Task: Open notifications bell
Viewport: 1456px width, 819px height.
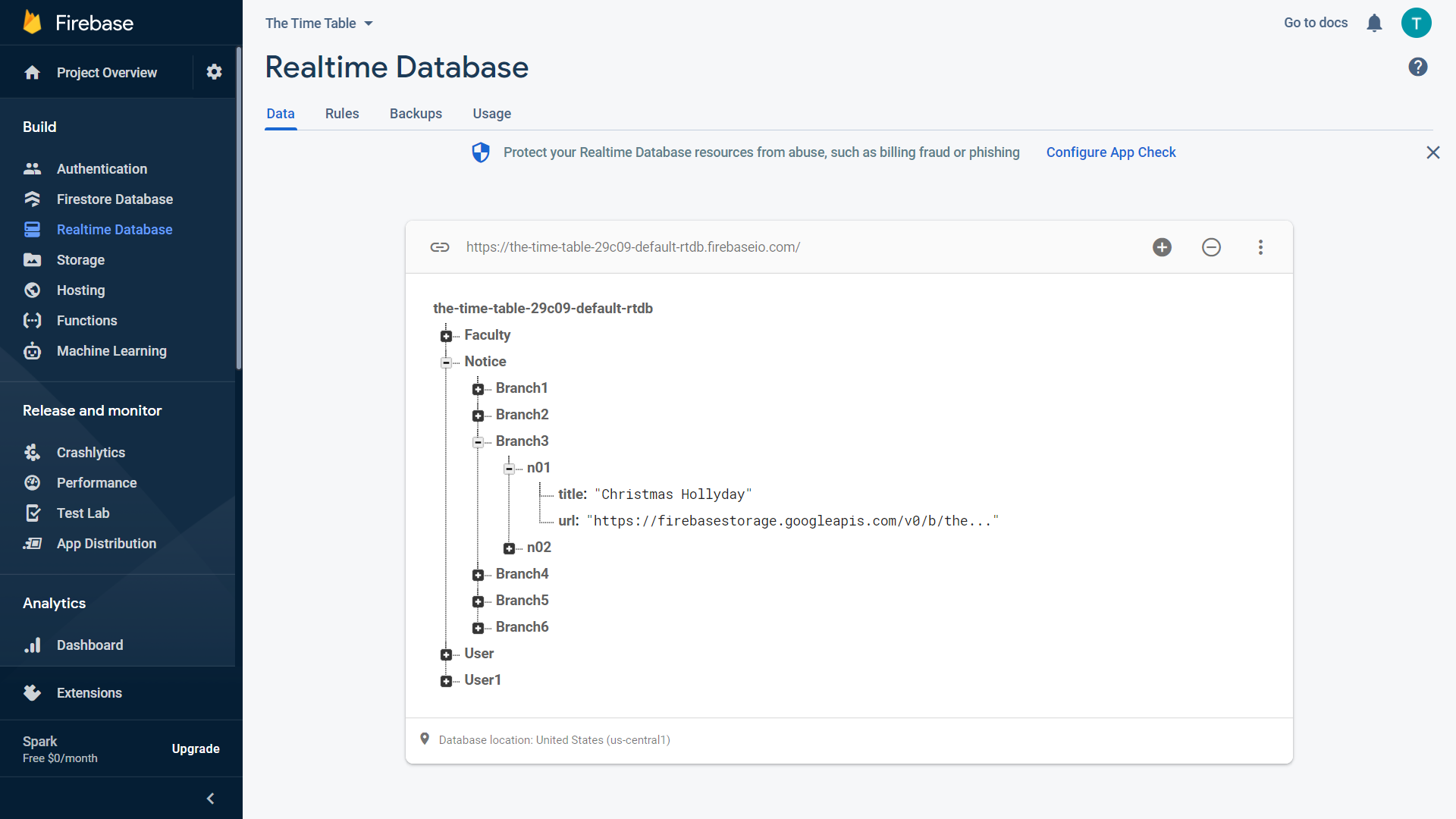Action: tap(1374, 23)
